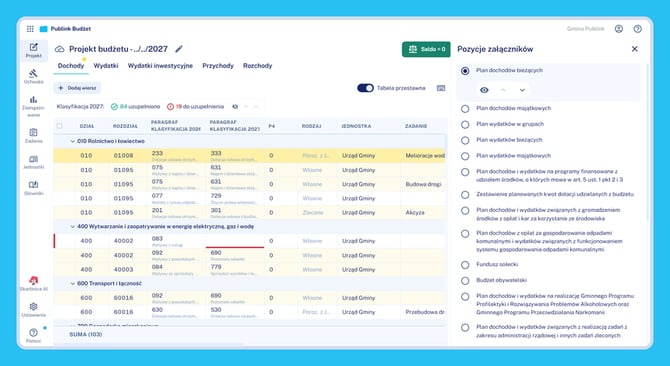Sort by JEDNOSTKA column header

tap(356, 126)
